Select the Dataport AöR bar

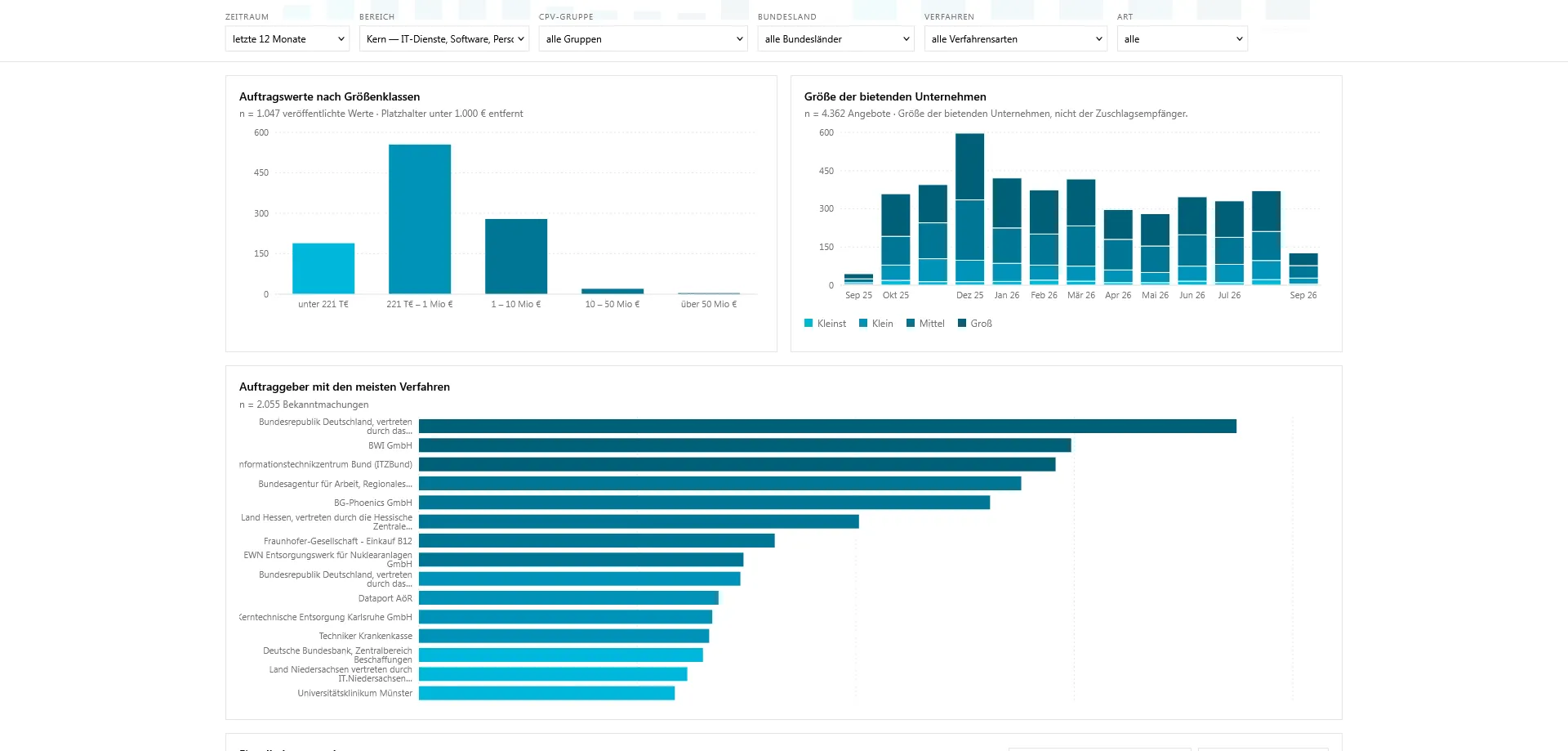coord(569,598)
